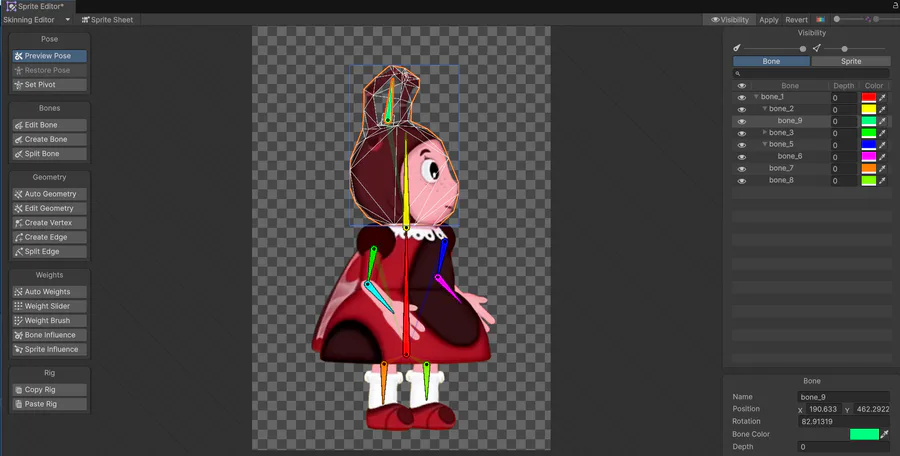
Task: Adjust the mesh opacity slider handle
Action: coord(844,49)
